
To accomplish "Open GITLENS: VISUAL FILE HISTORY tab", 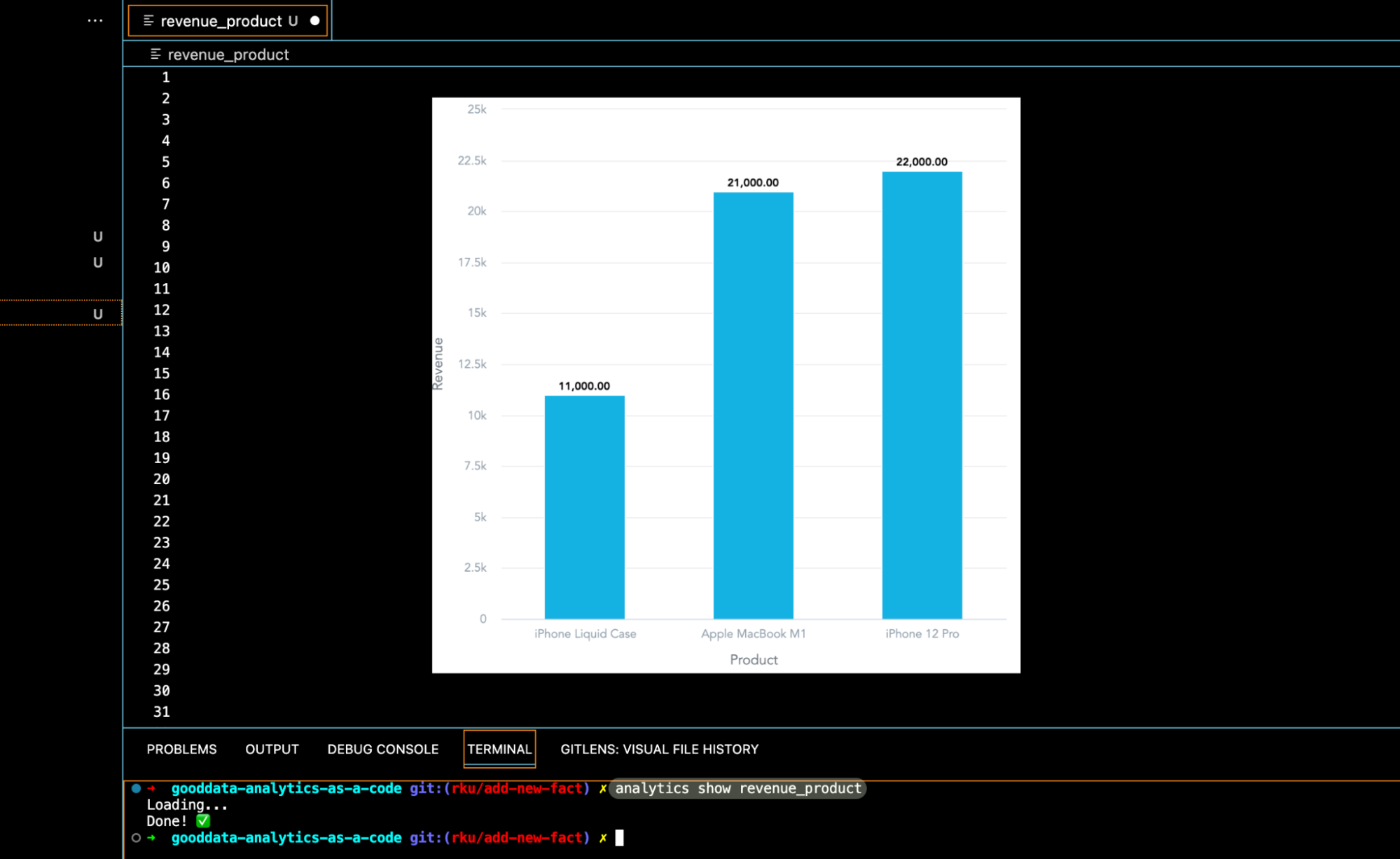I will pos(659,749).
